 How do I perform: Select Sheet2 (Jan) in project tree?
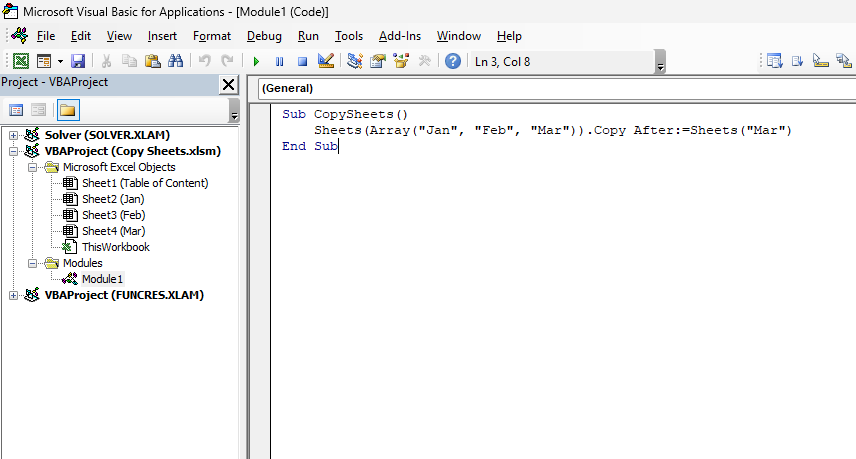click(x=113, y=199)
